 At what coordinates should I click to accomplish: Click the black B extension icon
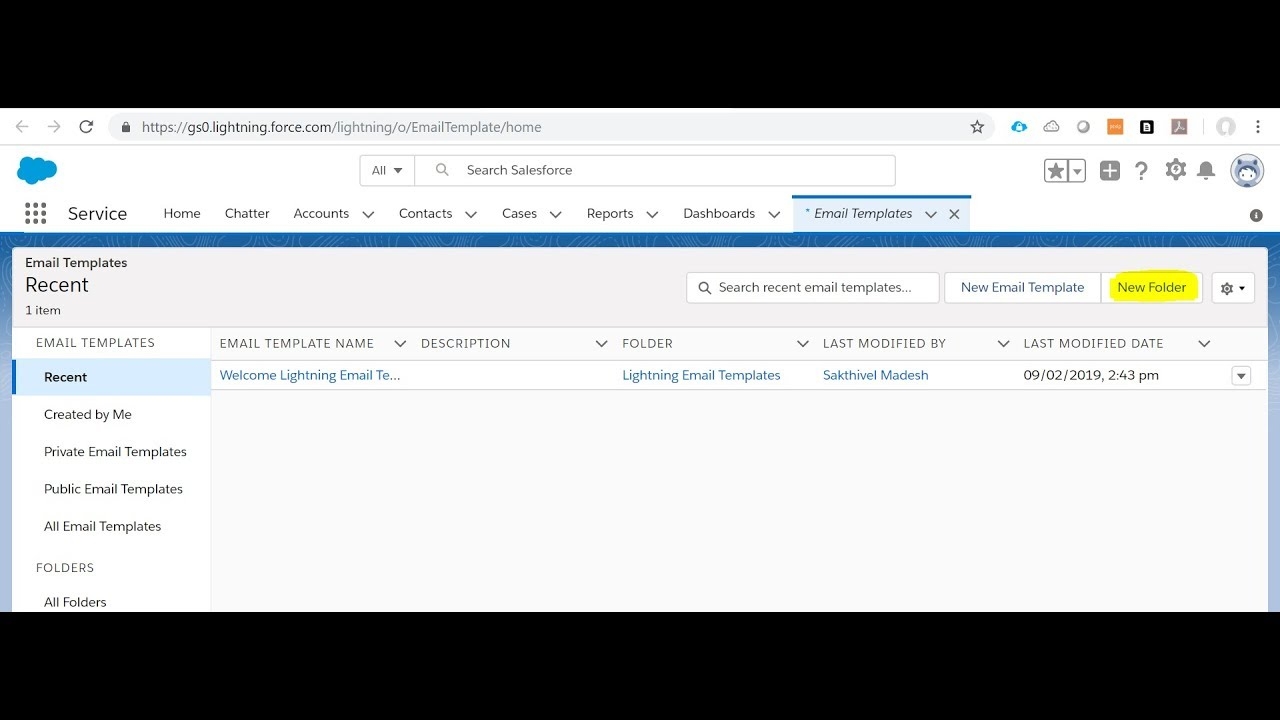(x=1147, y=127)
